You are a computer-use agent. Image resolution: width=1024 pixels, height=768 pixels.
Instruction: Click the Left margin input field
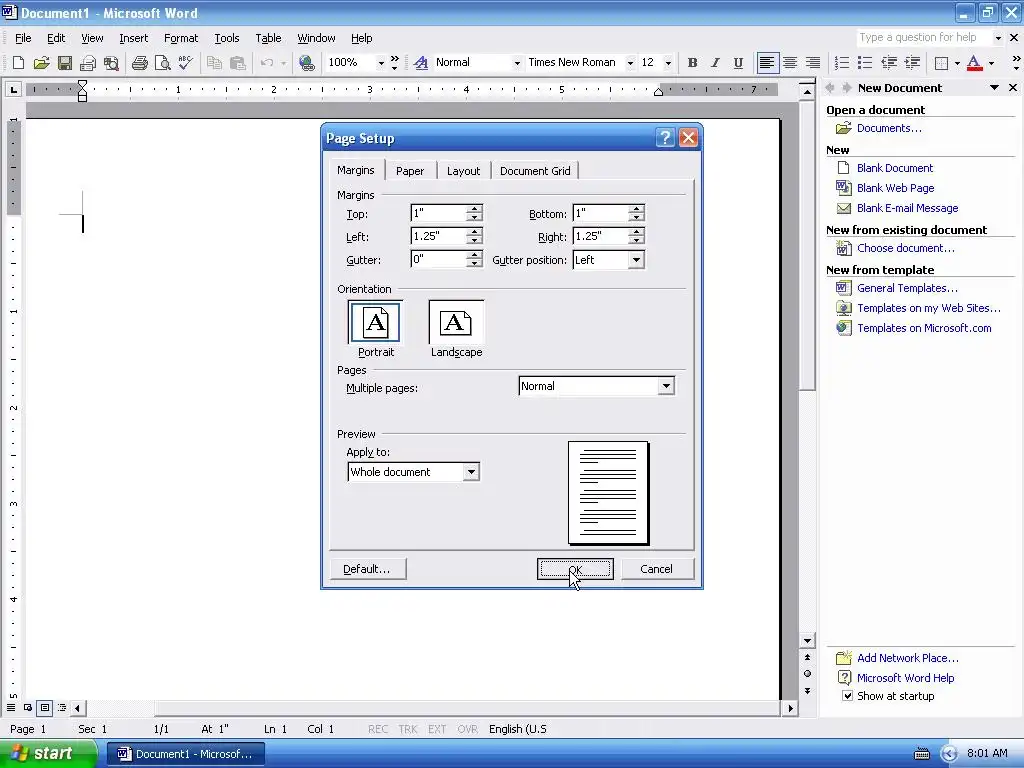[x=438, y=236]
